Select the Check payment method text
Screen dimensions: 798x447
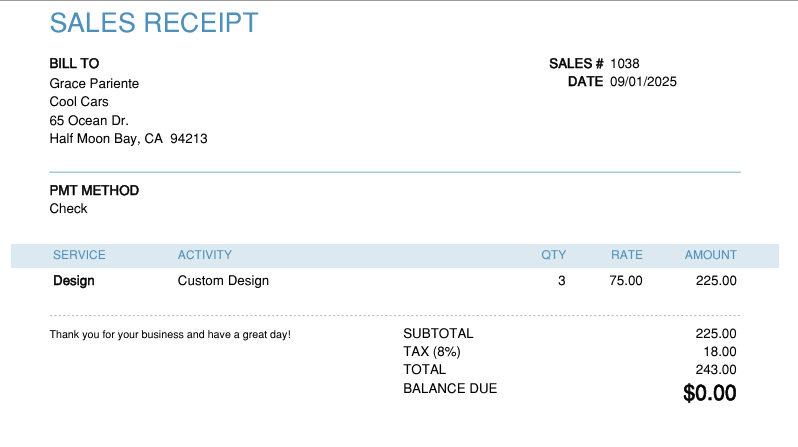click(68, 209)
